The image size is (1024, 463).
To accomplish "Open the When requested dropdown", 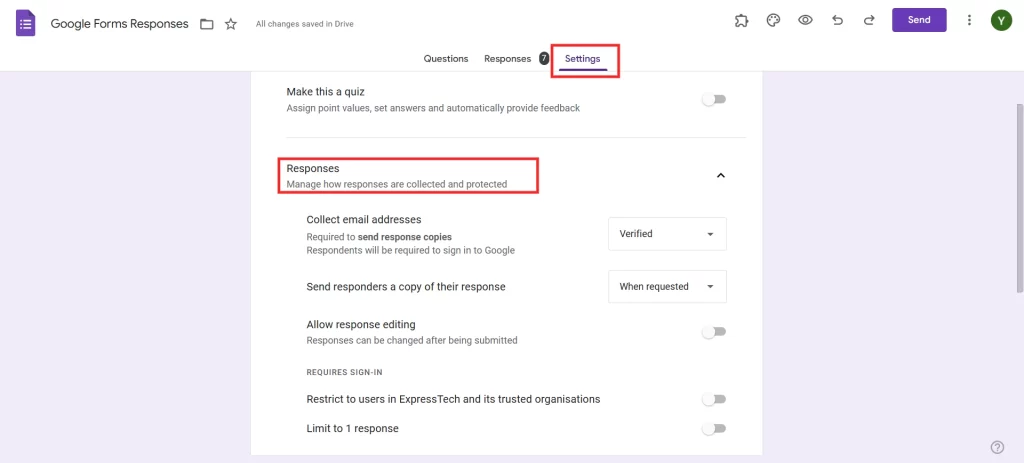I will 667,287.
